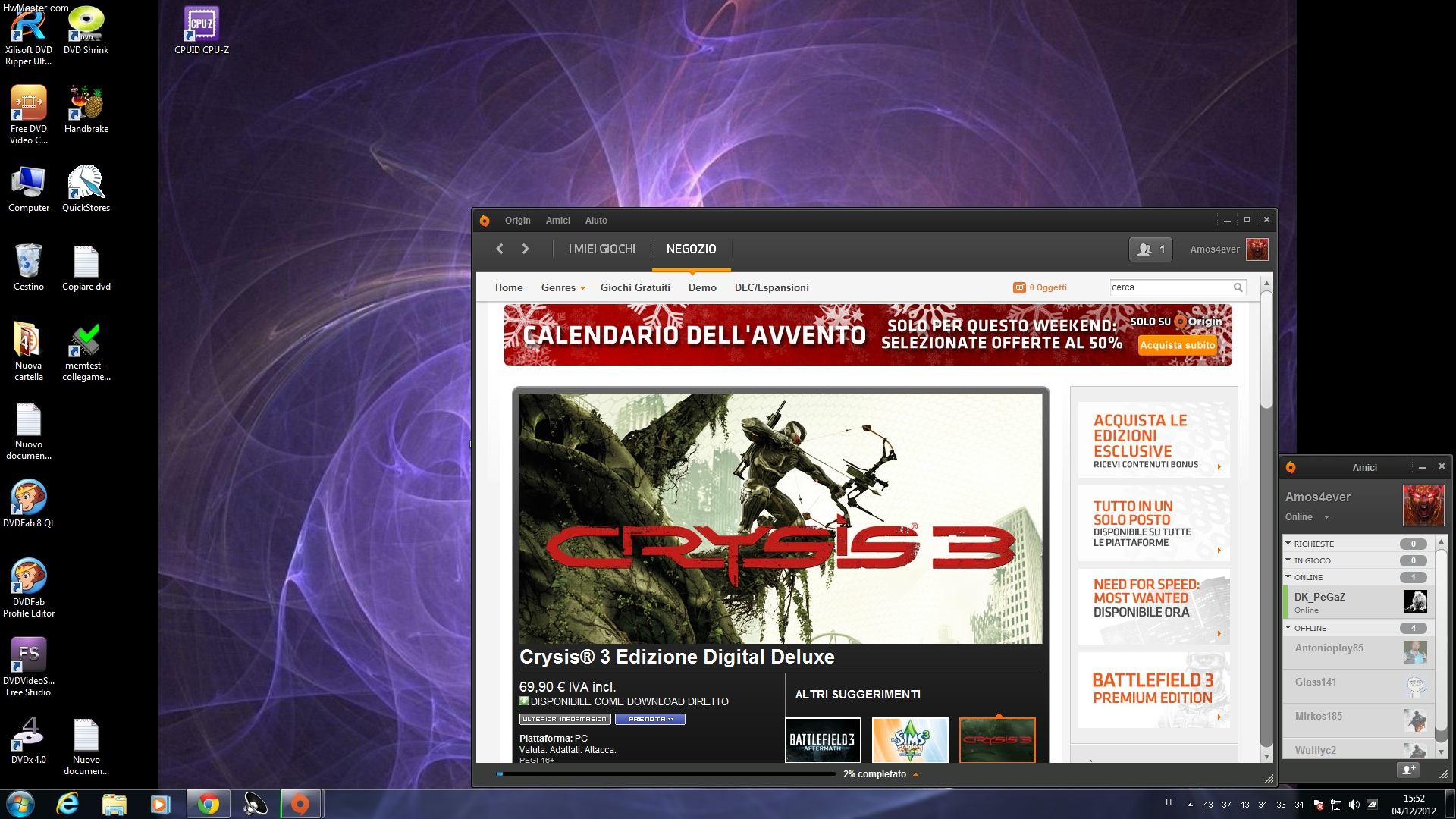The image size is (1456, 819).
Task: Click the search magnifier icon in store
Action: [1238, 287]
